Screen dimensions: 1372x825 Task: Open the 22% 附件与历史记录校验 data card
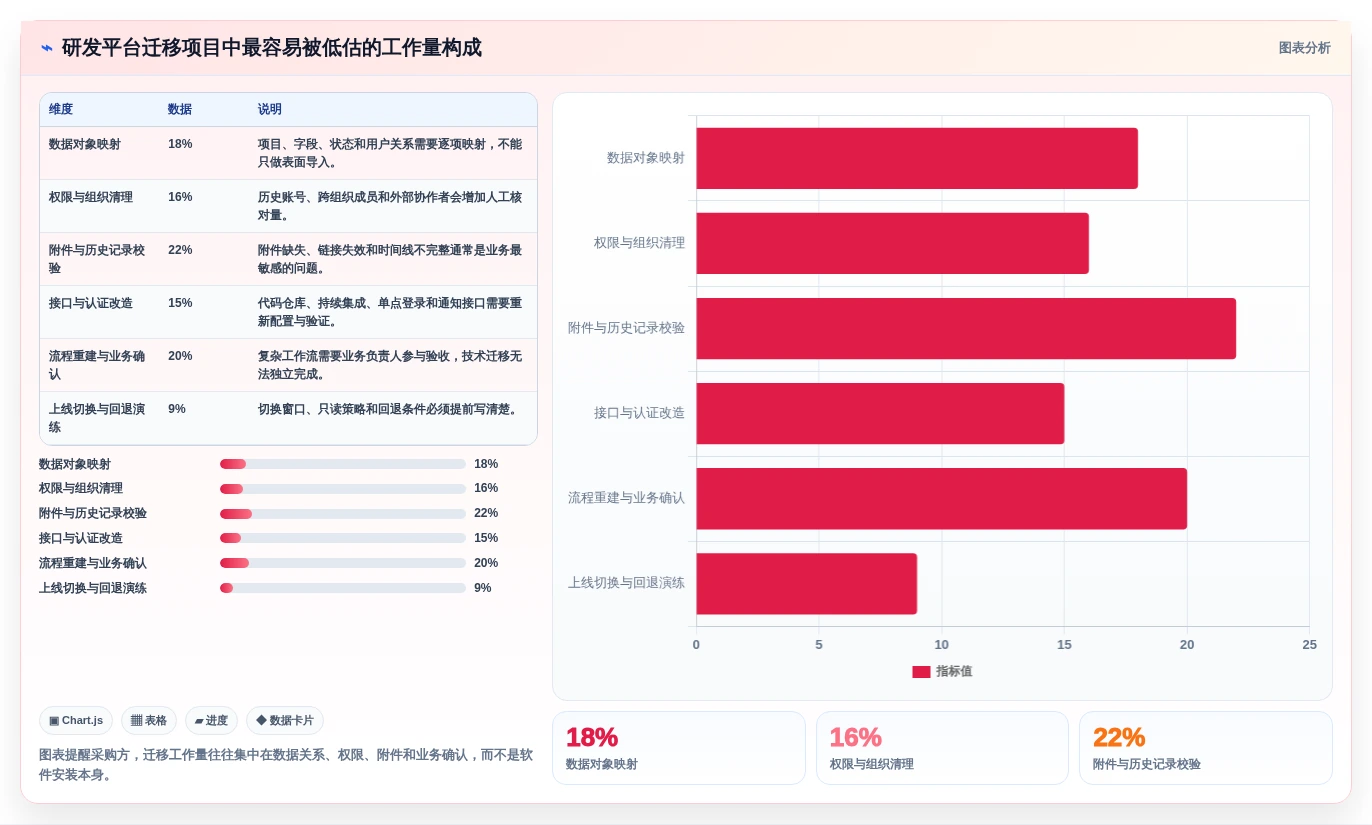coord(1205,748)
